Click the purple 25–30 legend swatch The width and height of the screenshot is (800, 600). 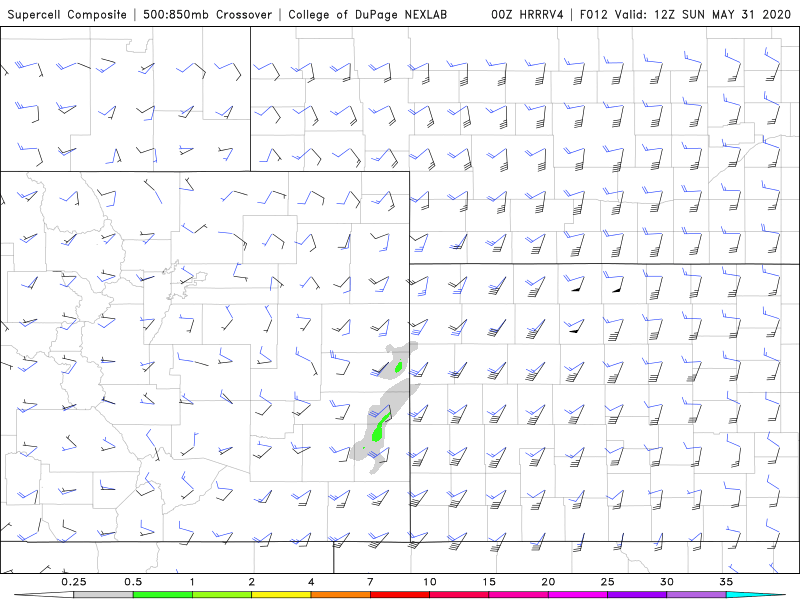point(637,595)
